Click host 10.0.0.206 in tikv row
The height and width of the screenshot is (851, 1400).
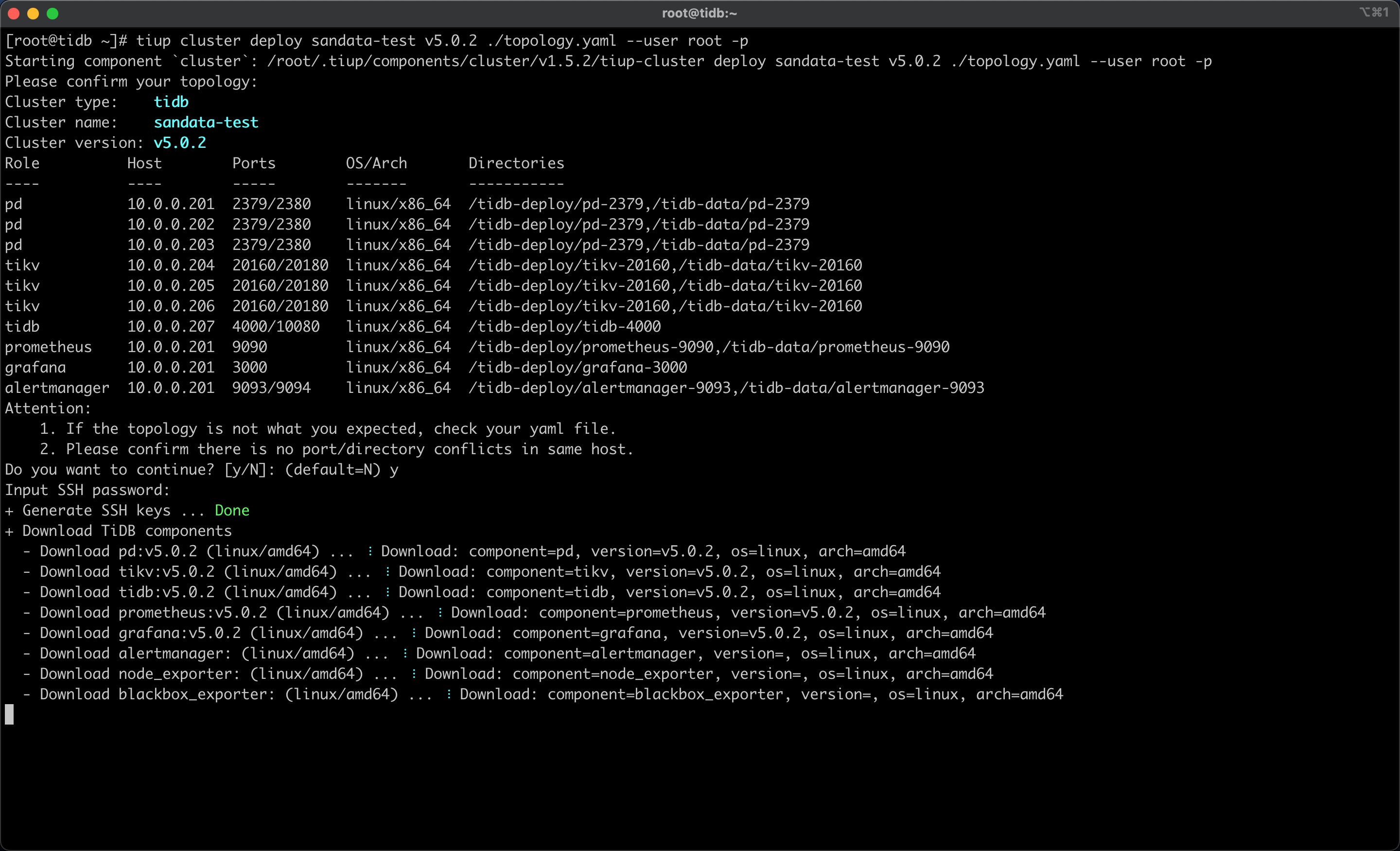[171, 306]
